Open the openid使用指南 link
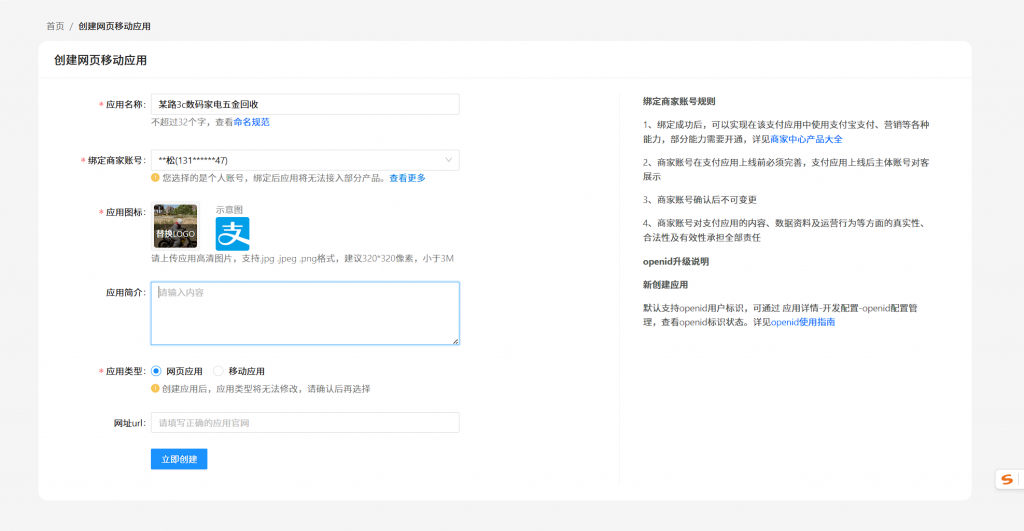The image size is (1024, 531). 802,322
